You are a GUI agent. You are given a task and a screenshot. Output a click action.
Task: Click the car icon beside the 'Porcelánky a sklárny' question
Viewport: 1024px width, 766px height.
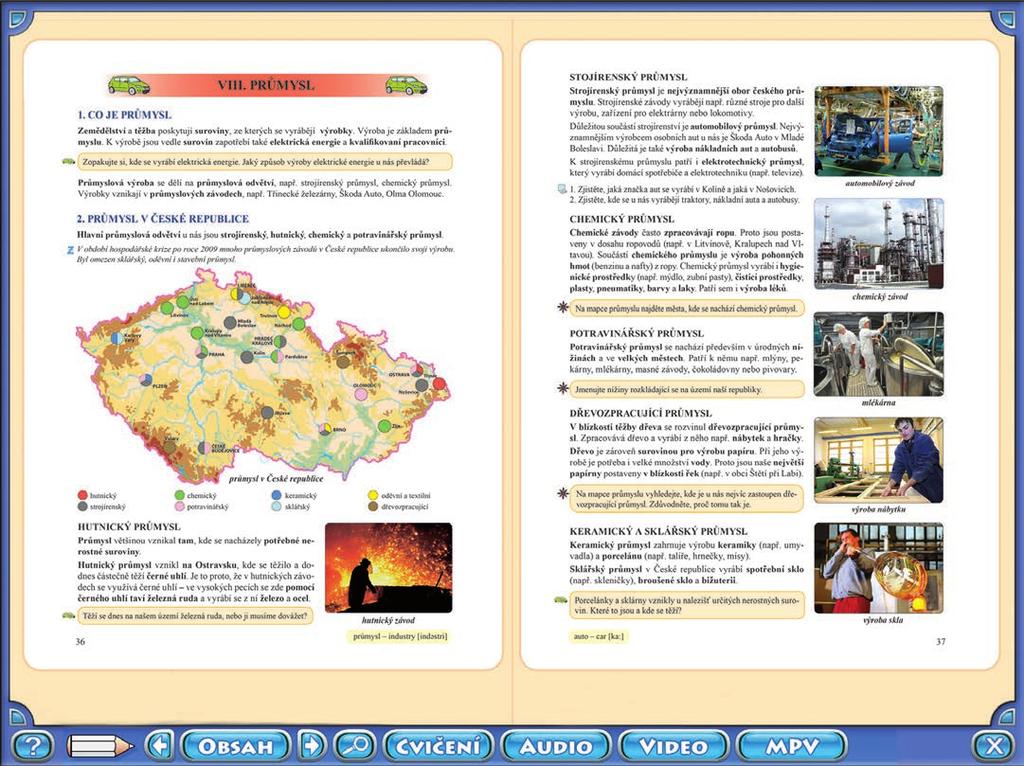pos(560,599)
